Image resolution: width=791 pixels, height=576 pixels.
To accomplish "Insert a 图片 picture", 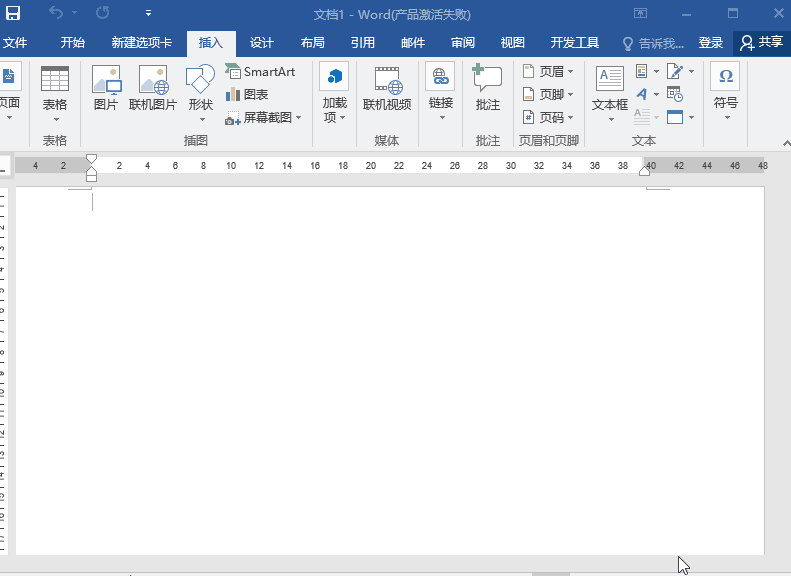I will [x=106, y=88].
